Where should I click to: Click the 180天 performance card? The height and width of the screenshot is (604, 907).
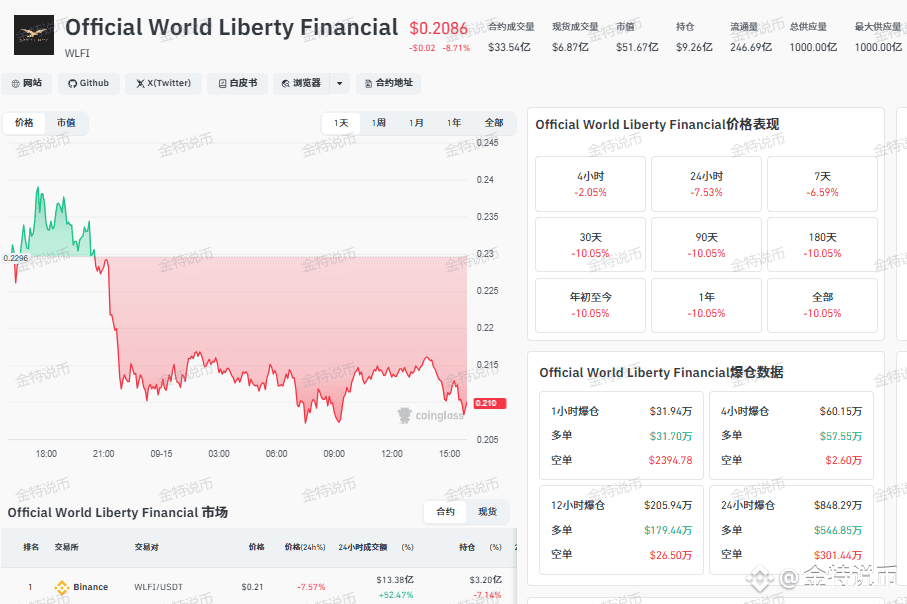822,245
